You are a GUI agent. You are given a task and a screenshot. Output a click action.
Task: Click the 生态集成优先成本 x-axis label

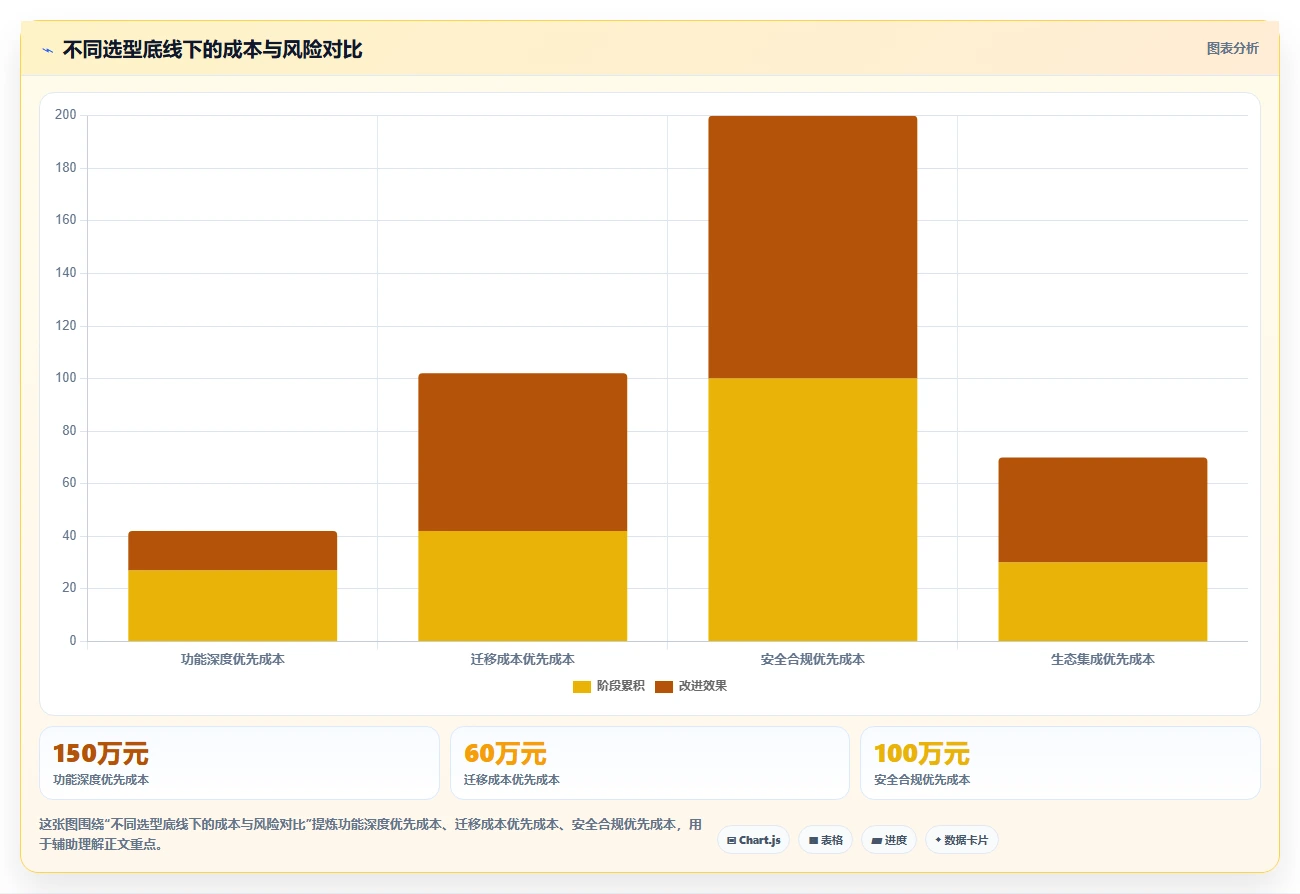(x=1102, y=660)
